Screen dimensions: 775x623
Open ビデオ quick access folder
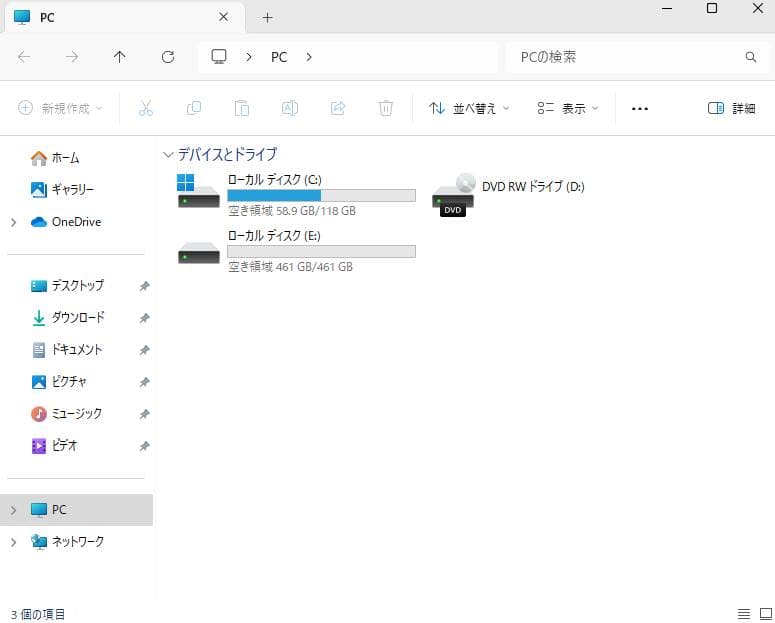[x=54, y=445]
